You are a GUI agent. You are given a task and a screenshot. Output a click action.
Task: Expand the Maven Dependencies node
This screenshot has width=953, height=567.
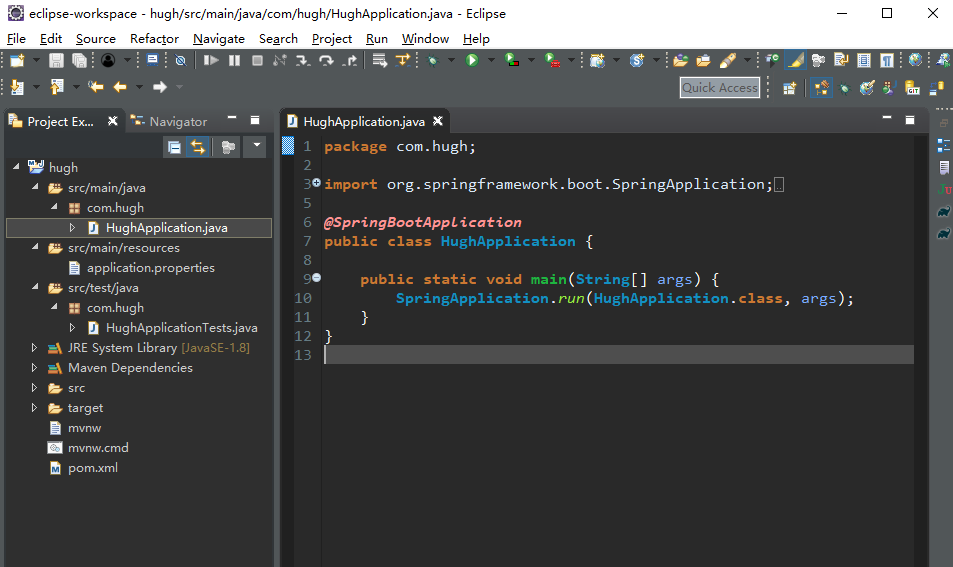click(34, 368)
